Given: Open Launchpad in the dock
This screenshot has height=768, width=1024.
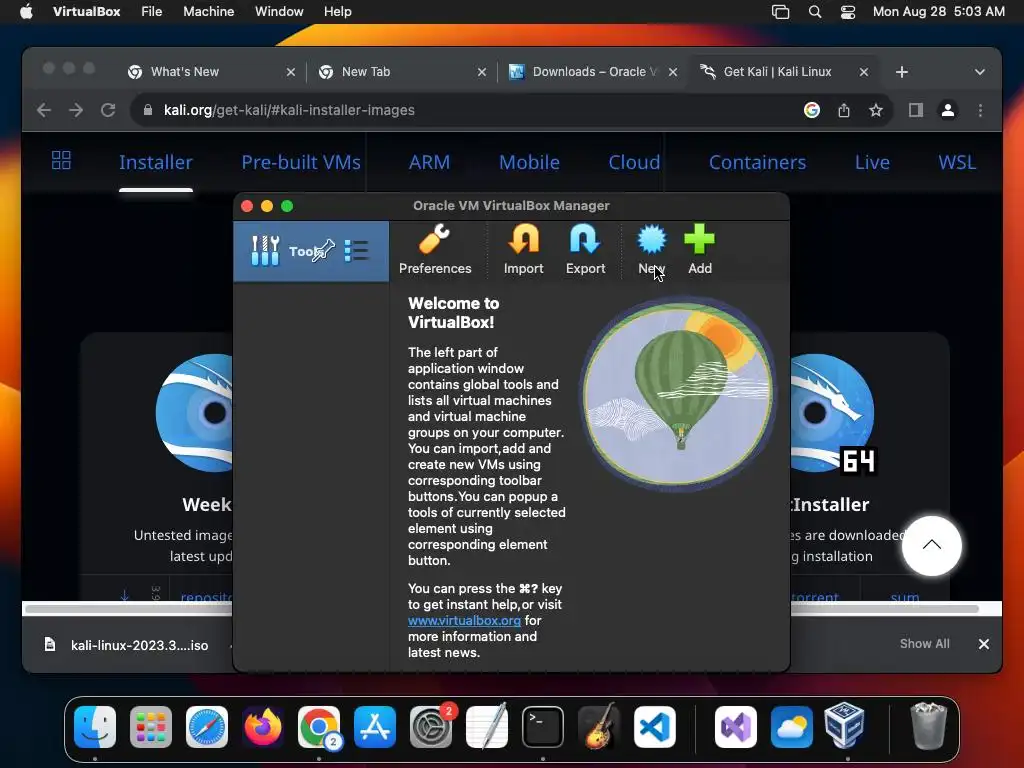Looking at the screenshot, I should [151, 727].
